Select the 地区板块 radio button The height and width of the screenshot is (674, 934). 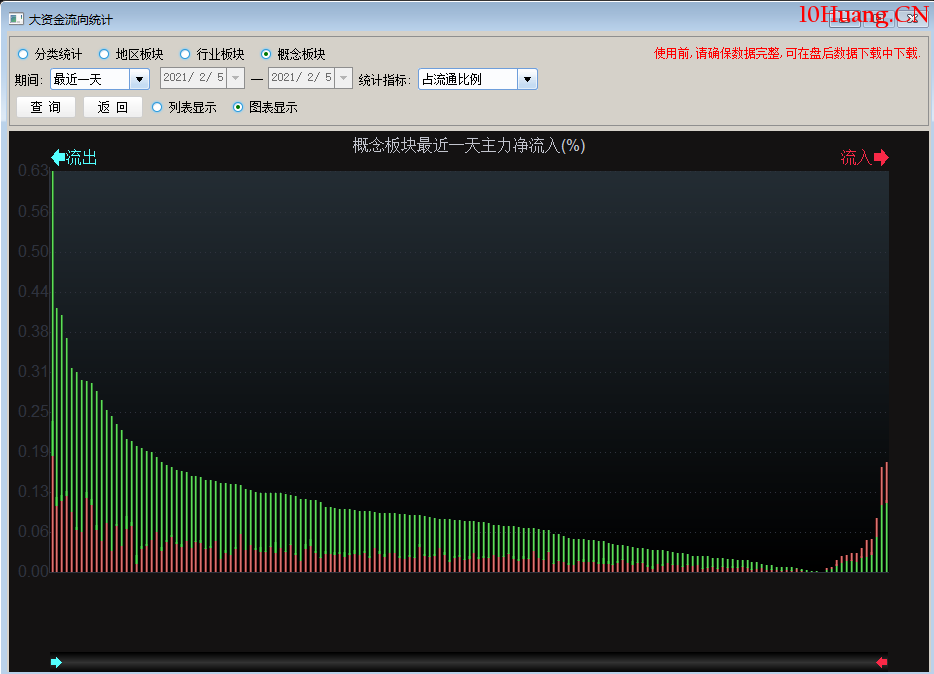coord(104,54)
